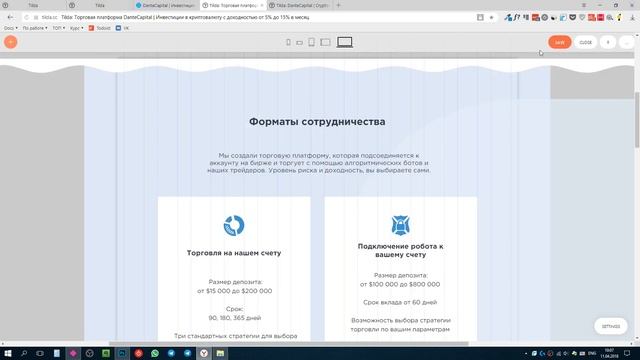Click the question mark help button
640x360 pixels.
click(608, 42)
